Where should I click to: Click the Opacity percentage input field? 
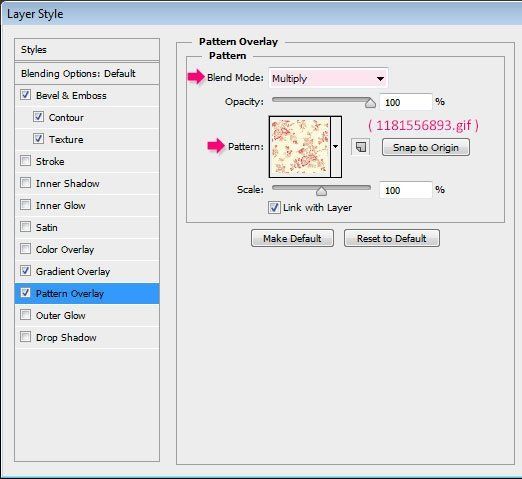(x=406, y=102)
